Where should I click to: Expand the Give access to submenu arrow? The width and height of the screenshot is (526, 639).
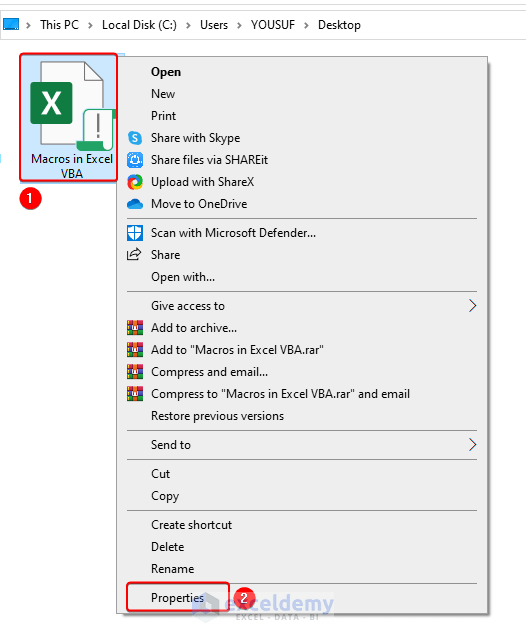(472, 306)
